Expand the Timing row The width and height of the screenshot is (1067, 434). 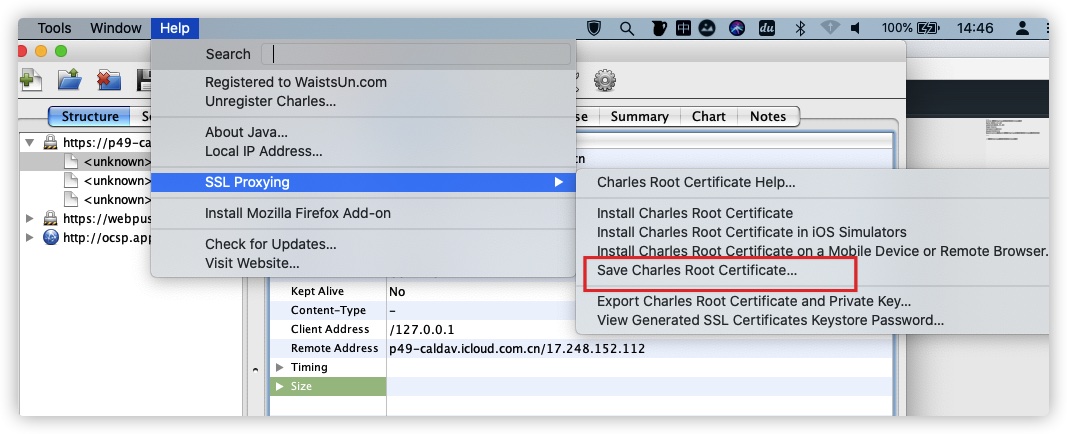pyautogui.click(x=280, y=367)
